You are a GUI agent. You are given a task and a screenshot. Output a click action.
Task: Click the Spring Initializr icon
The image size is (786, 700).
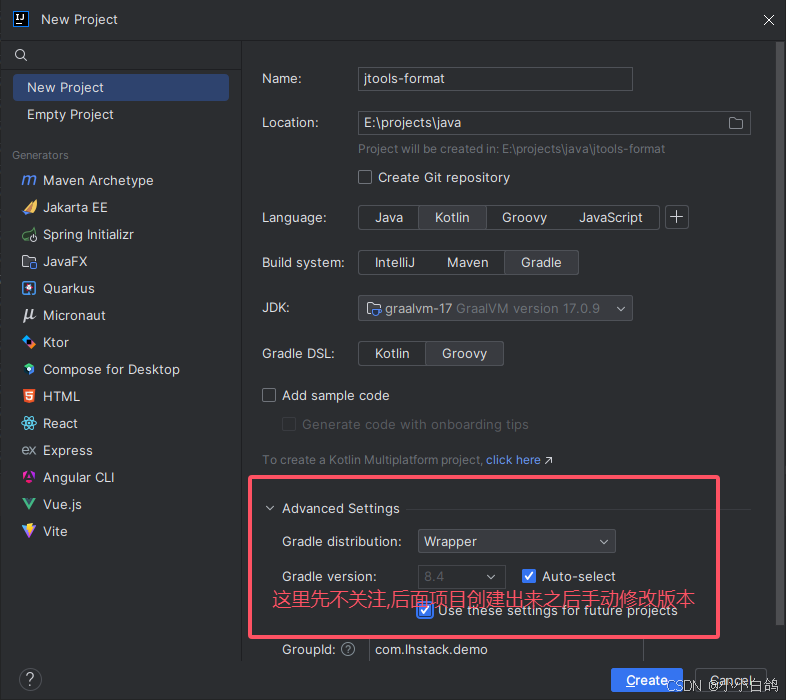pyautogui.click(x=30, y=234)
